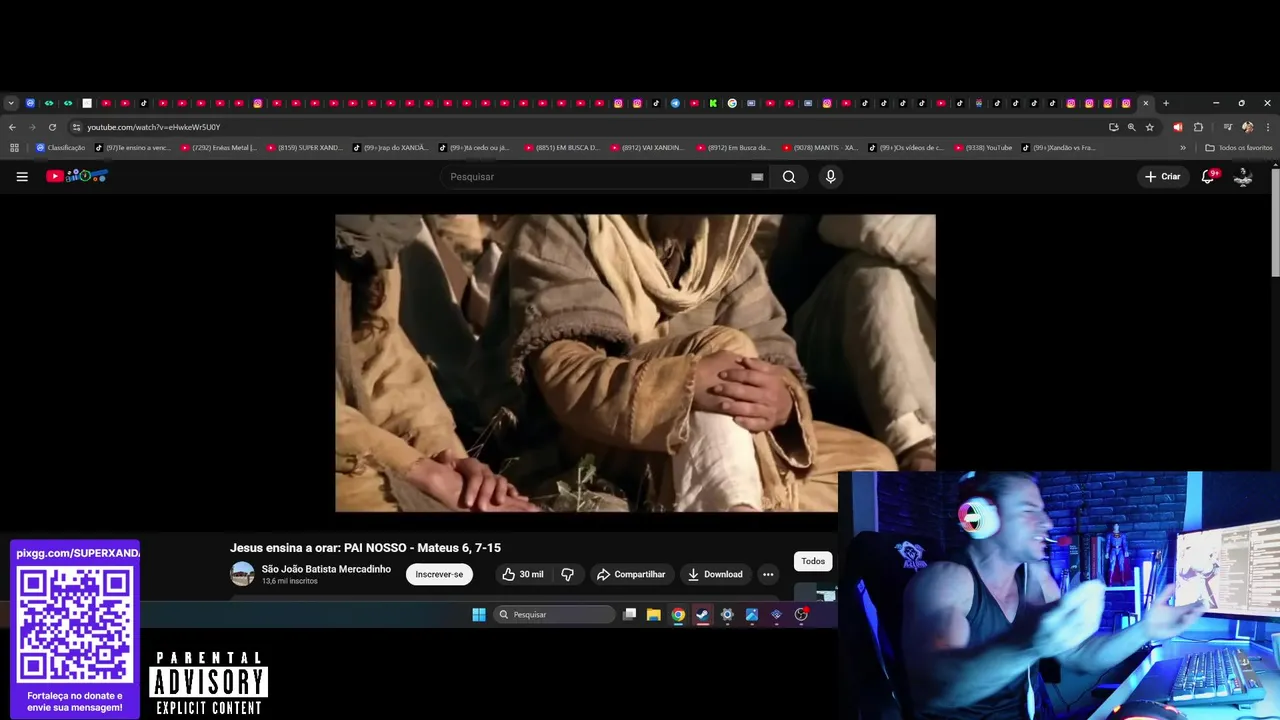
Task: Open the '(8159) SUPER XAND...' bookmark
Action: point(304,147)
